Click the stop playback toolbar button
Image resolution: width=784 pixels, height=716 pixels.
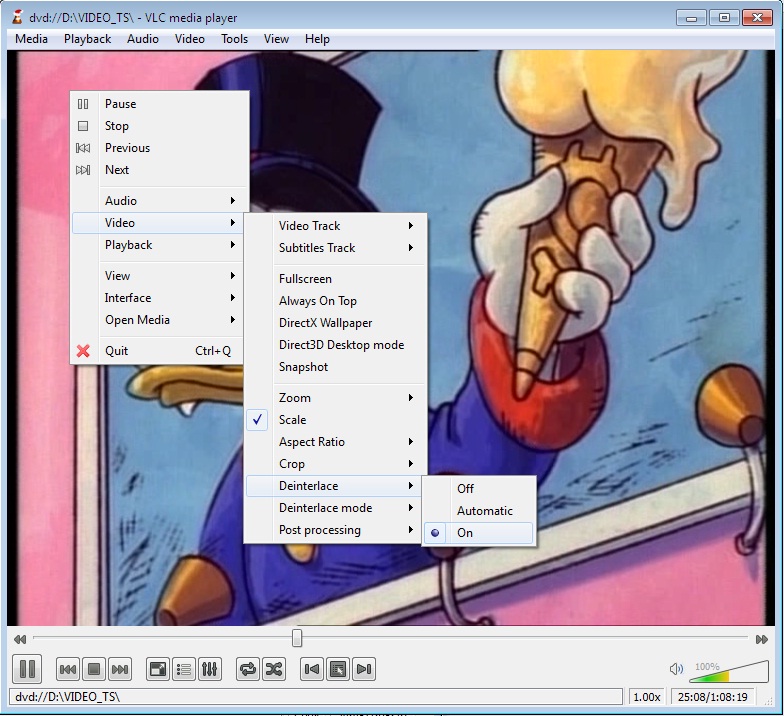coord(94,669)
